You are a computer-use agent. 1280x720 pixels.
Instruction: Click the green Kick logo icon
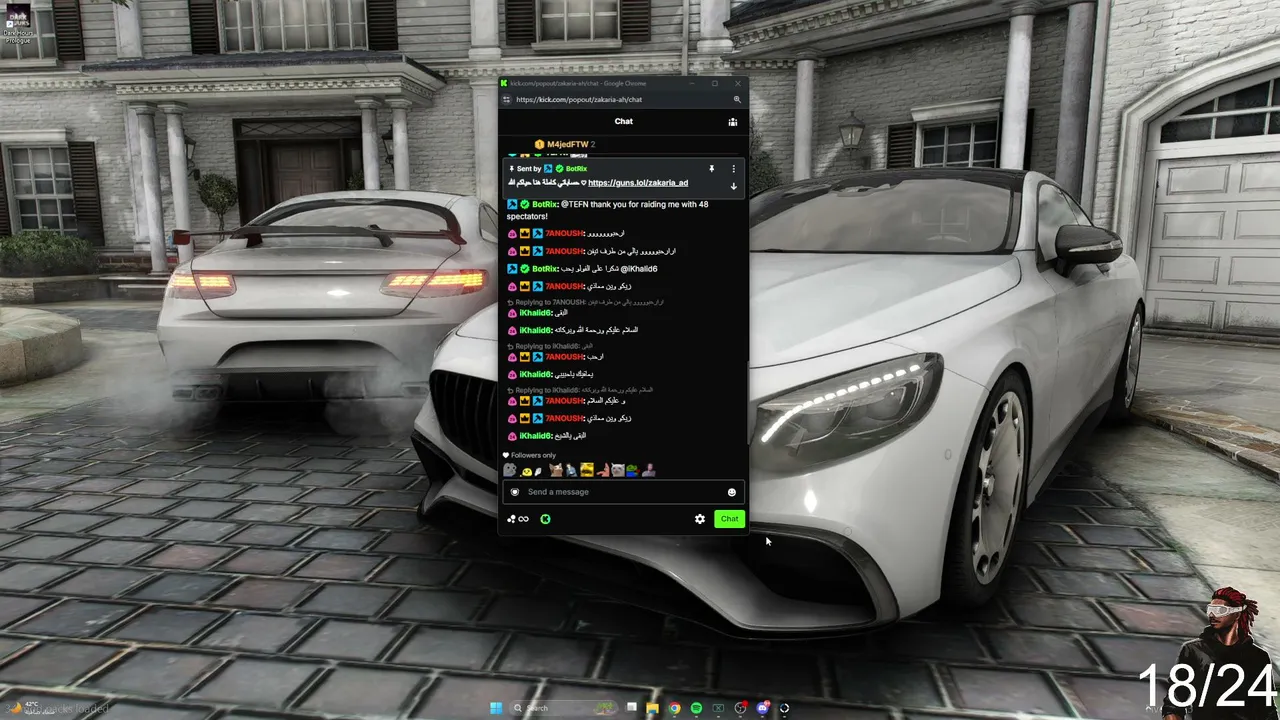pos(545,519)
